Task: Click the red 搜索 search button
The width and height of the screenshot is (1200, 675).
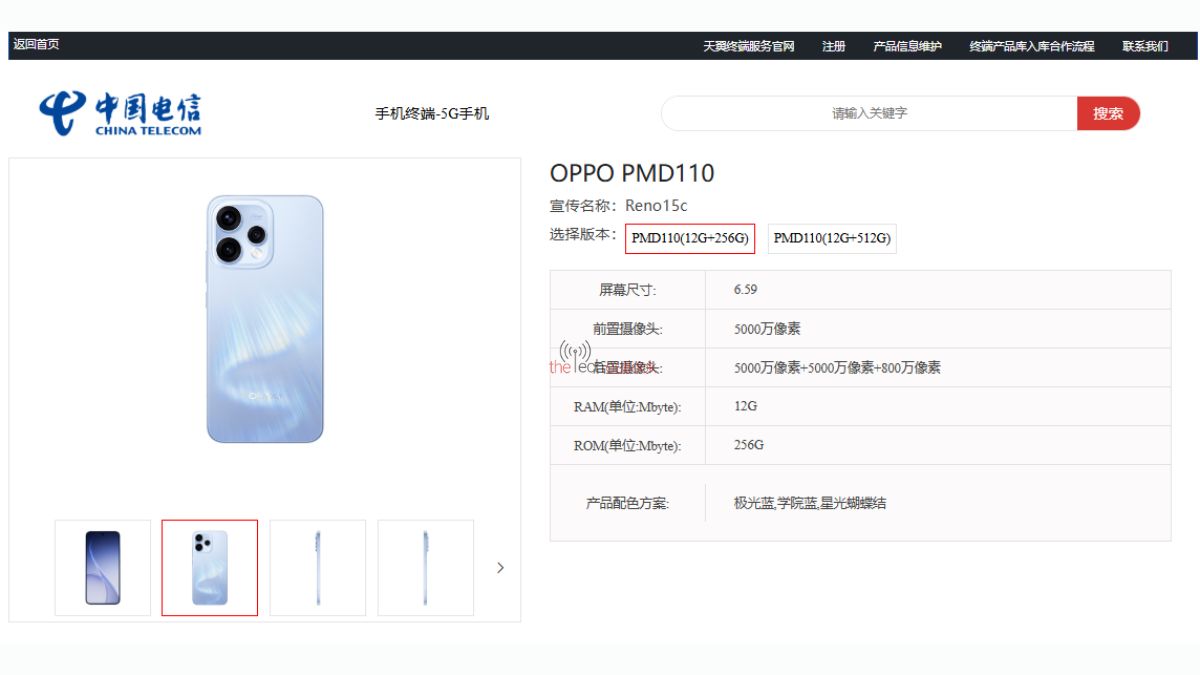Action: pyautogui.click(x=1108, y=114)
